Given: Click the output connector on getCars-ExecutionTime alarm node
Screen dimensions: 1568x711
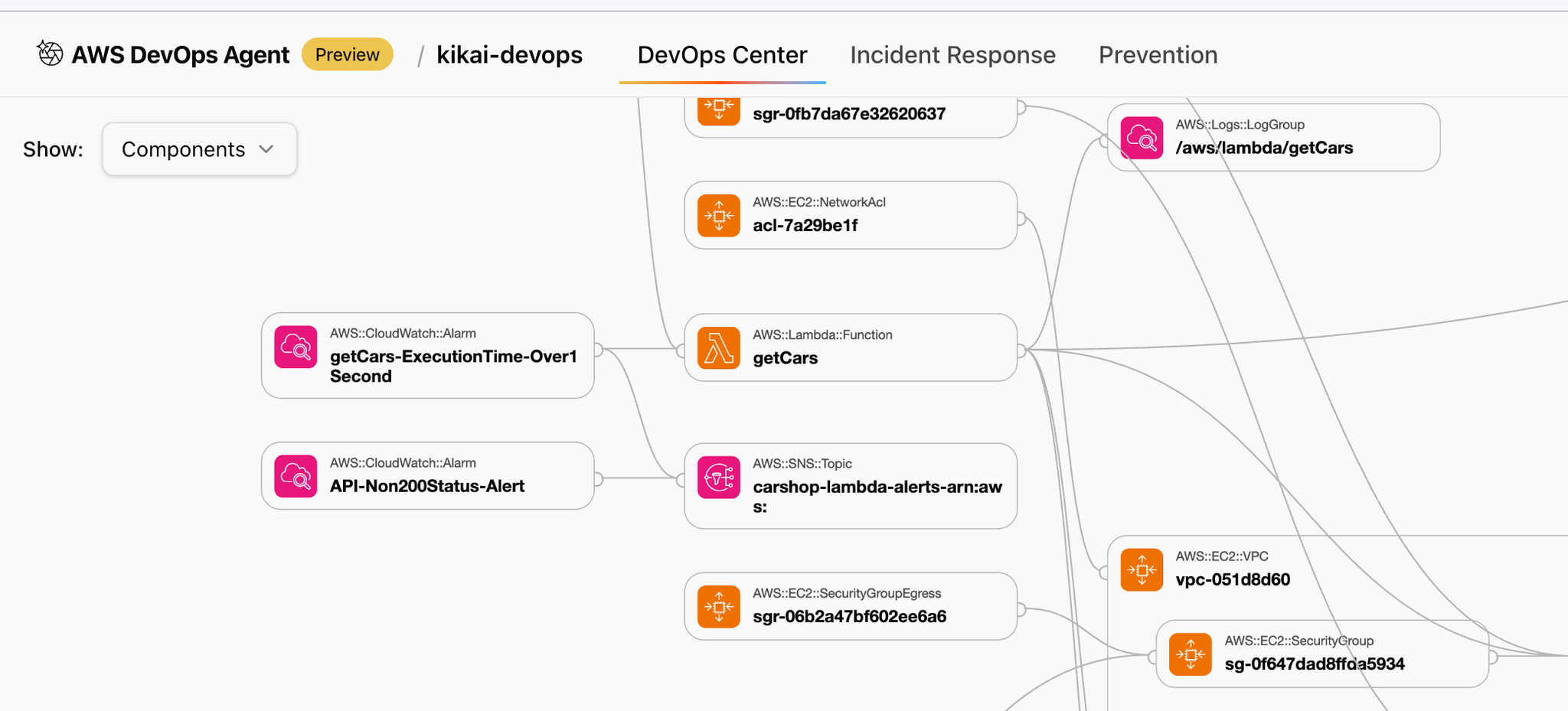Looking at the screenshot, I should pyautogui.click(x=597, y=350).
